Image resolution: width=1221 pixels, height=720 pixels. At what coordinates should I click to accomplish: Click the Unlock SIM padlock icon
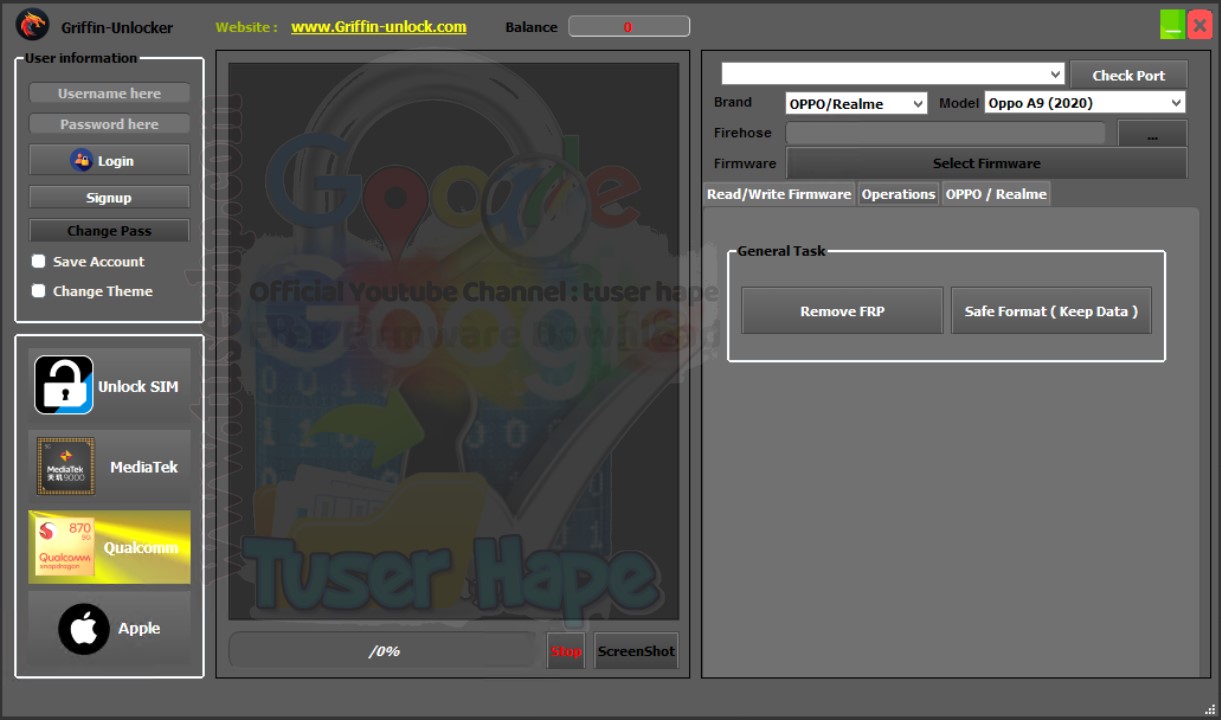tap(64, 385)
